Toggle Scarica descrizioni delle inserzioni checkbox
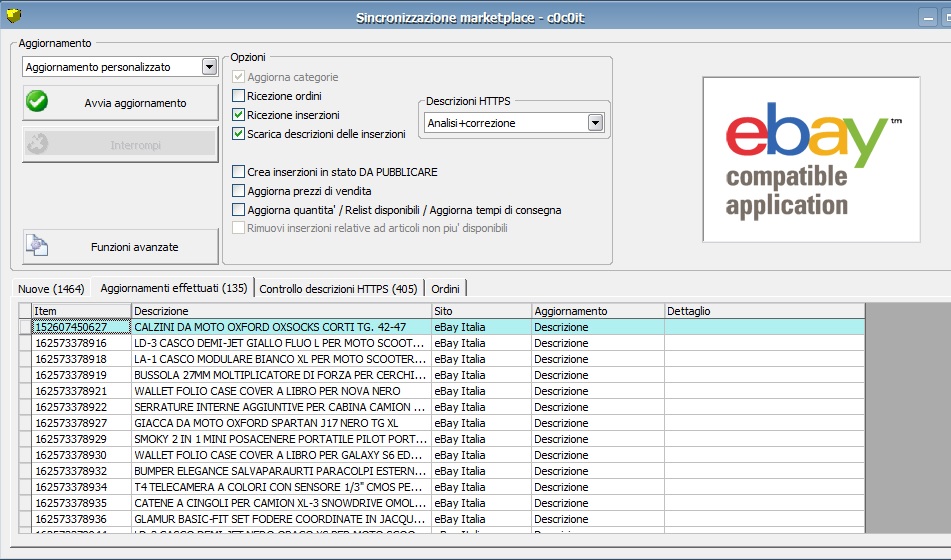Image resolution: width=951 pixels, height=560 pixels. coord(238,134)
